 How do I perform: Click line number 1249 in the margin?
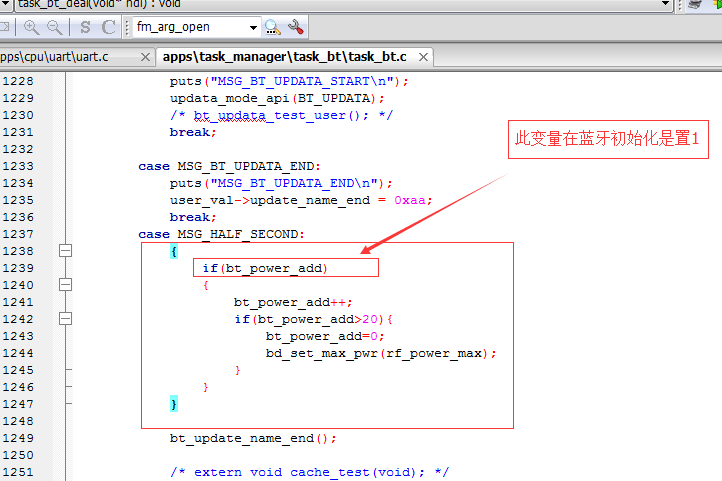tap(18, 438)
